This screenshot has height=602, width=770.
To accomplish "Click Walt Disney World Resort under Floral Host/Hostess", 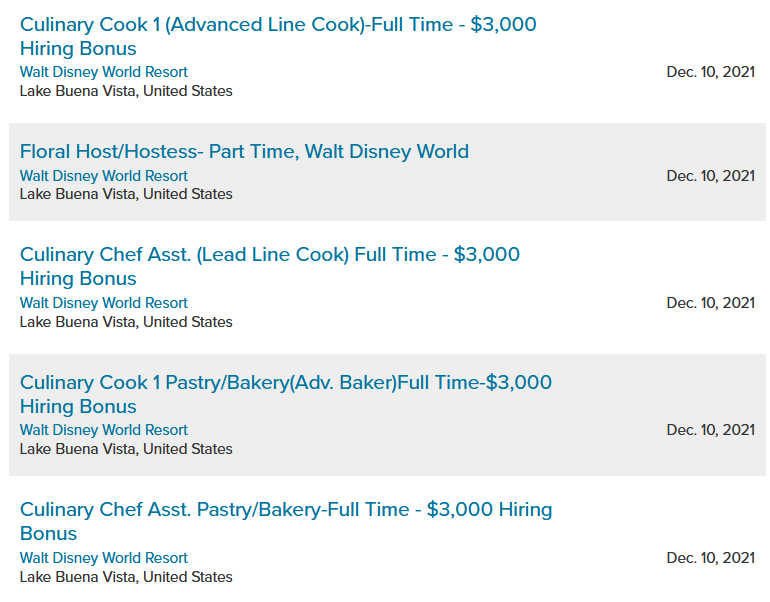I will coord(104,176).
